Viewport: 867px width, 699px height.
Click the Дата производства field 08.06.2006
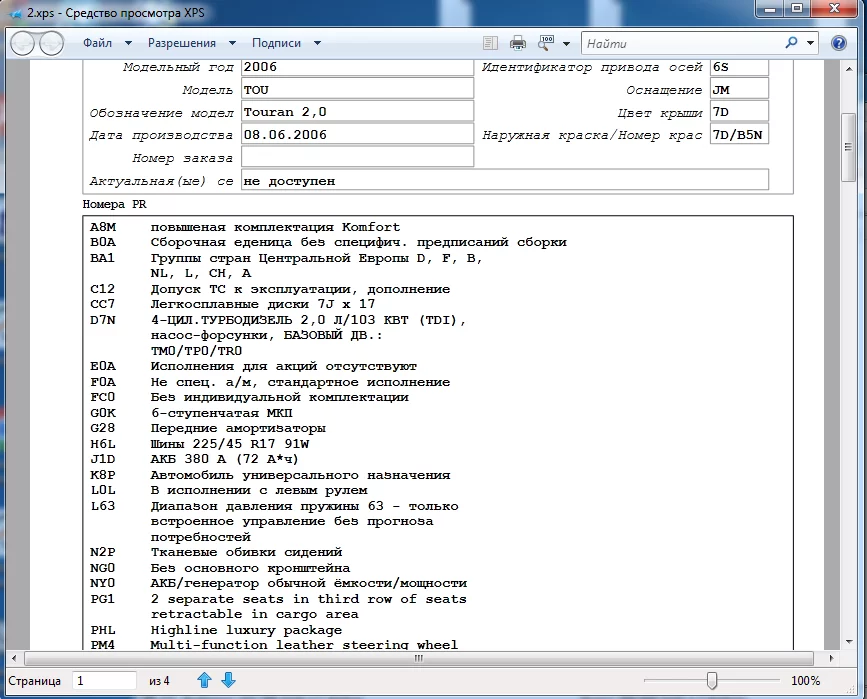(357, 134)
